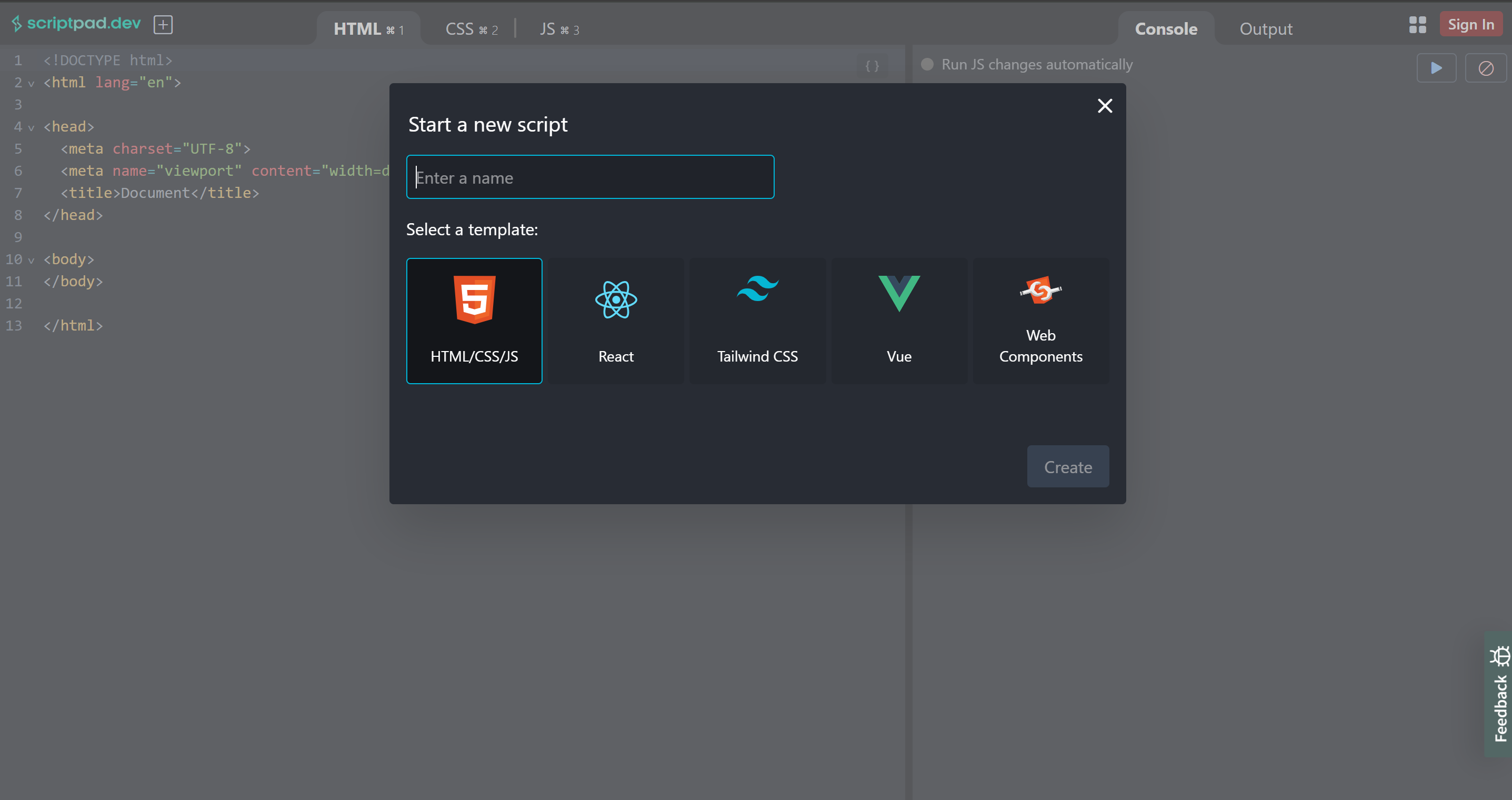This screenshot has width=1512, height=800.
Task: Click the DOCTYPE line in editor
Action: point(108,61)
